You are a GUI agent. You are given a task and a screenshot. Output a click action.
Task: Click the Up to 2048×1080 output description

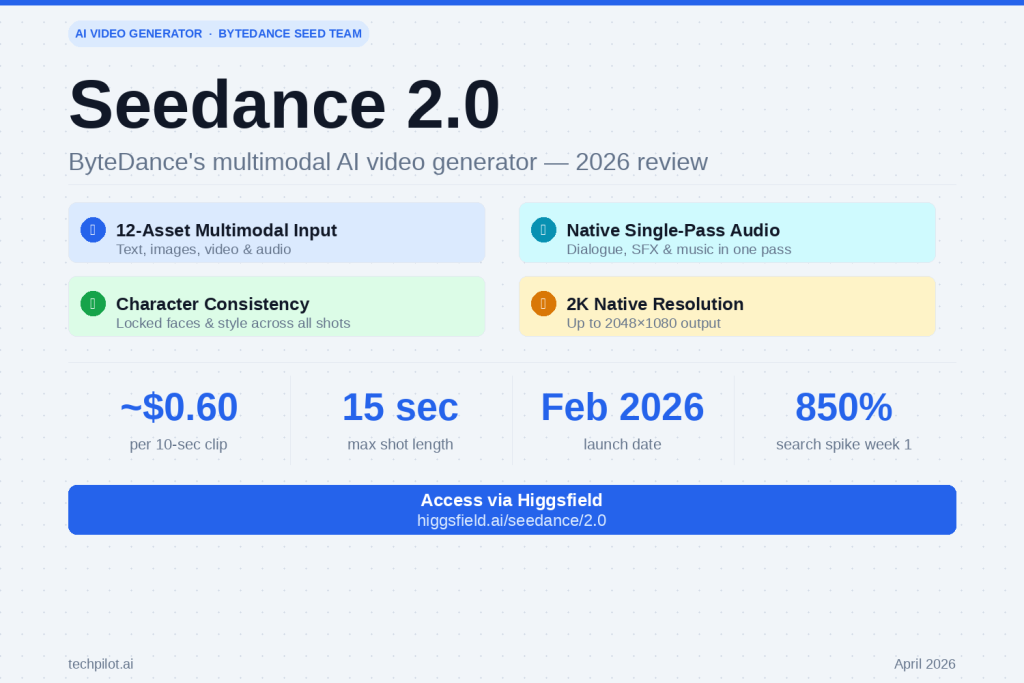coord(643,323)
